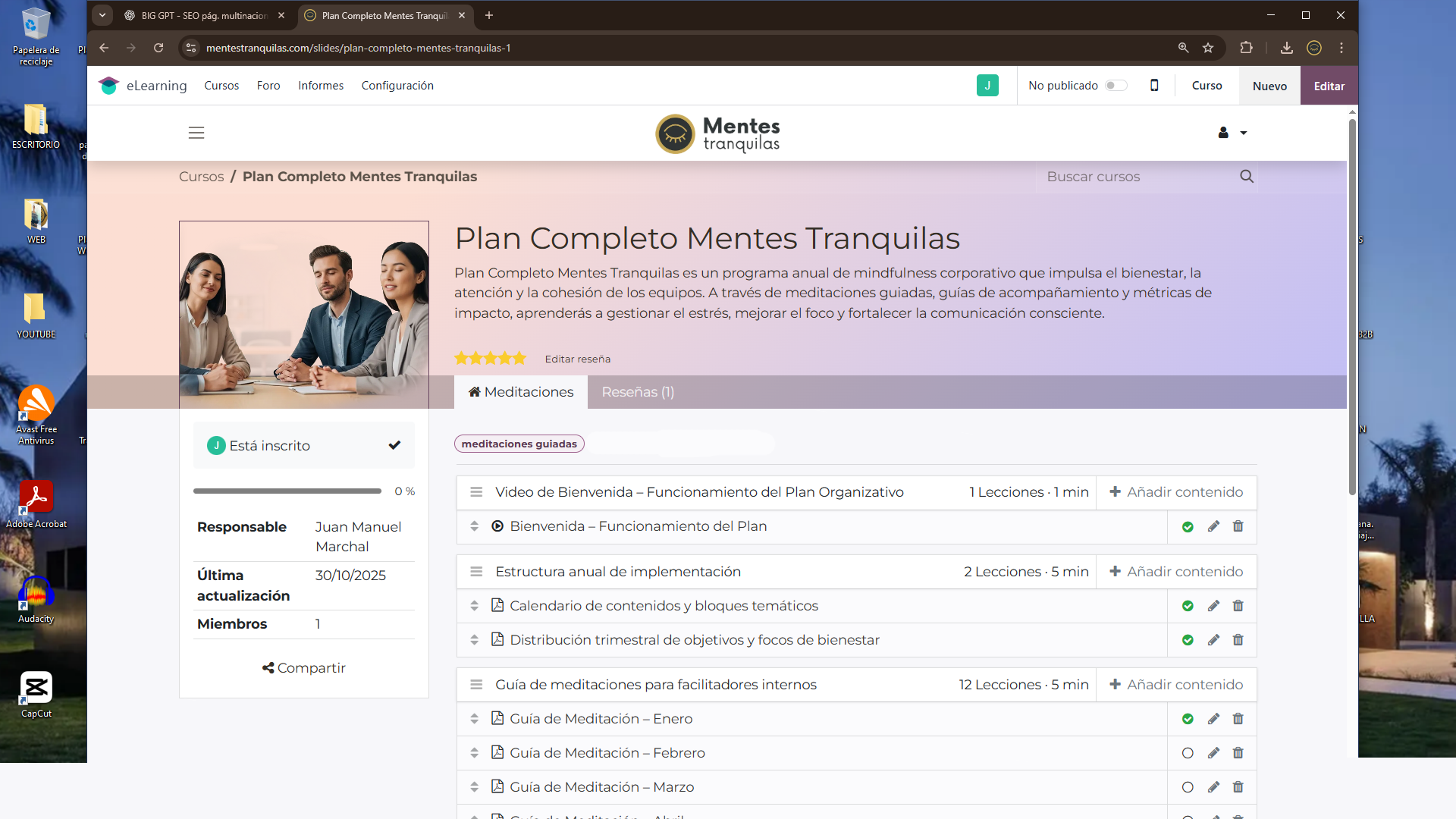Delete the Guía de Meditación – Marzo lesson
Screen dimensions: 1456x819
1238,786
